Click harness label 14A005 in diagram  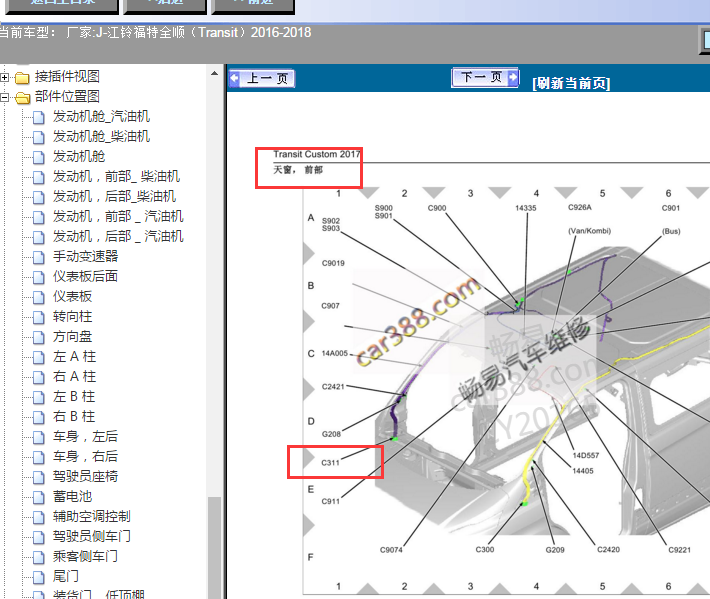click(x=335, y=353)
